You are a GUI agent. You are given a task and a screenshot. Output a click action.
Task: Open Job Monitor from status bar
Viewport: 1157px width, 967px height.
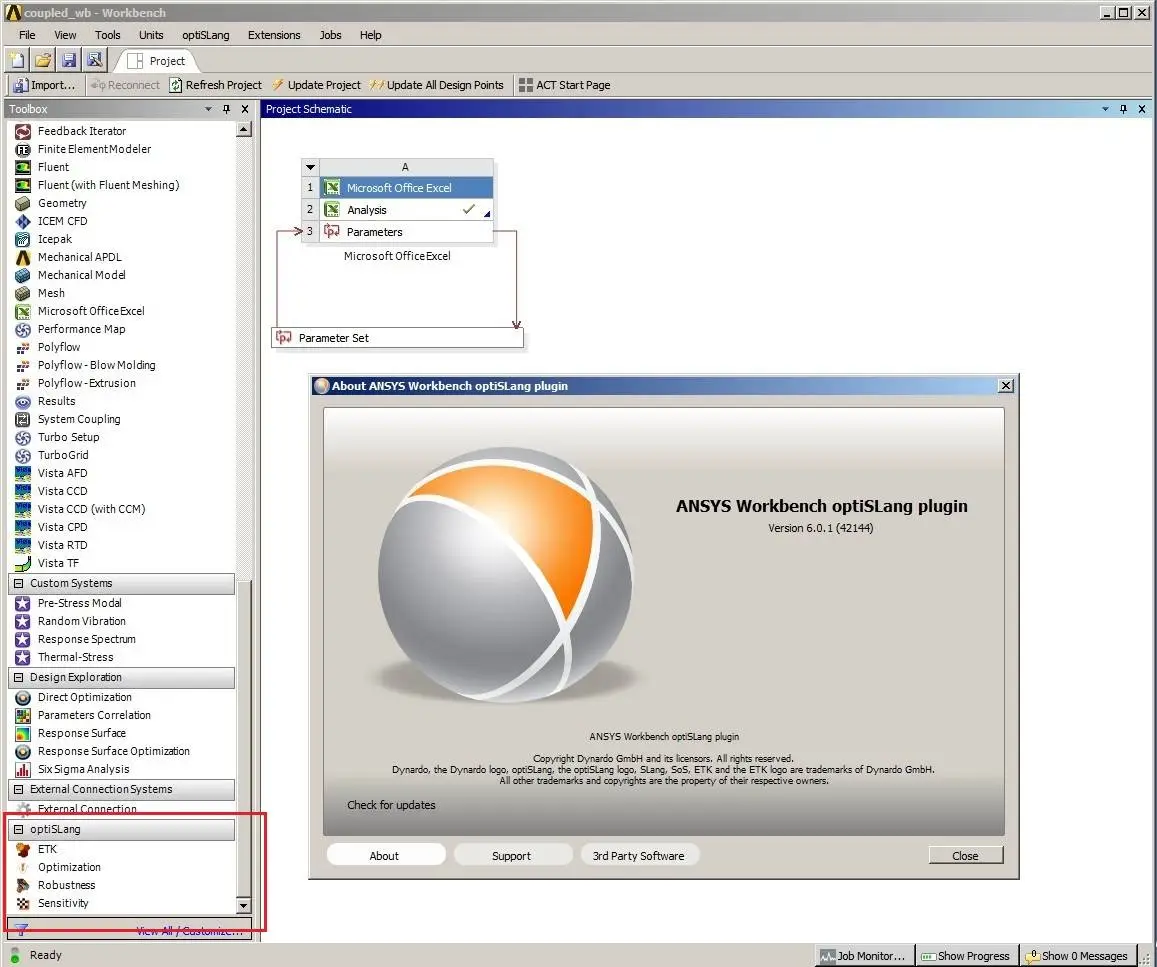coord(865,956)
